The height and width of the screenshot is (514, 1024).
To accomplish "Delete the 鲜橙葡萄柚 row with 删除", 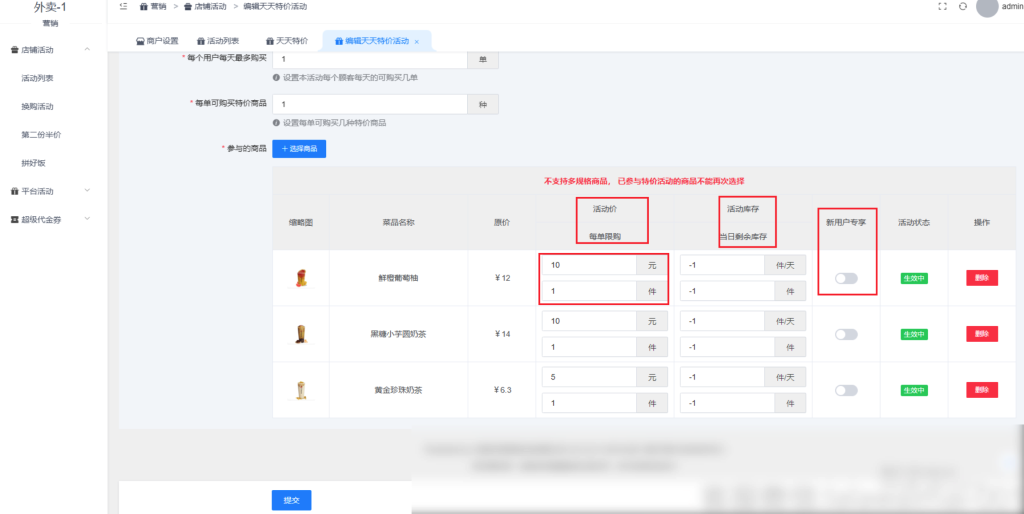I will tap(981, 278).
